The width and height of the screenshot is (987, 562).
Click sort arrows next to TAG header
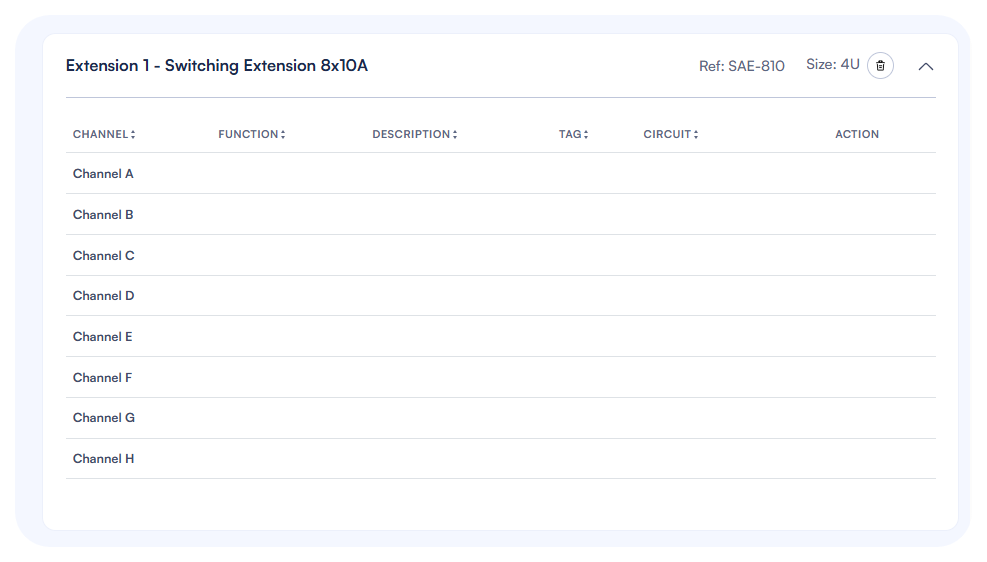586,135
